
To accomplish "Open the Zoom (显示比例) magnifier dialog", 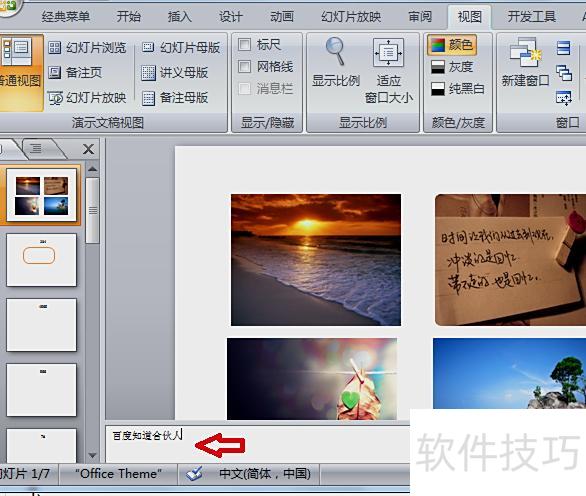I will point(336,63).
